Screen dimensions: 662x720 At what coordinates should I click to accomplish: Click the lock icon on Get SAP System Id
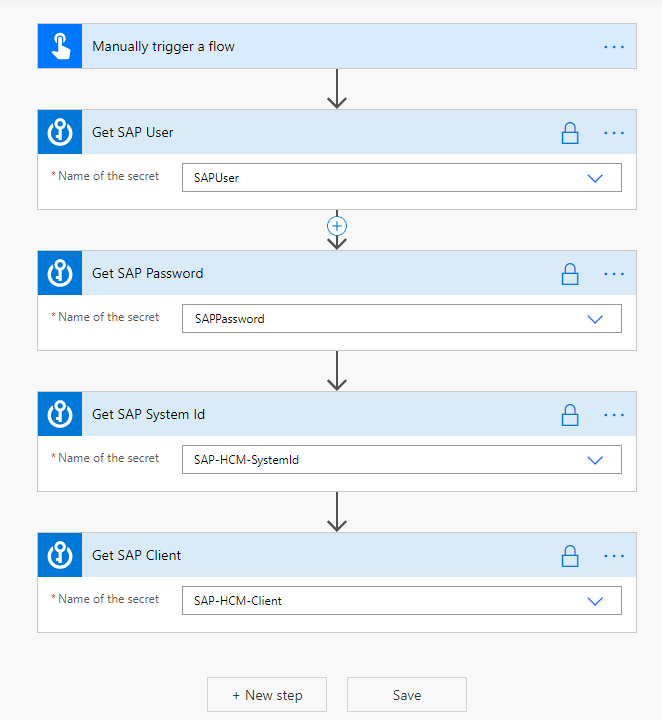coord(570,415)
